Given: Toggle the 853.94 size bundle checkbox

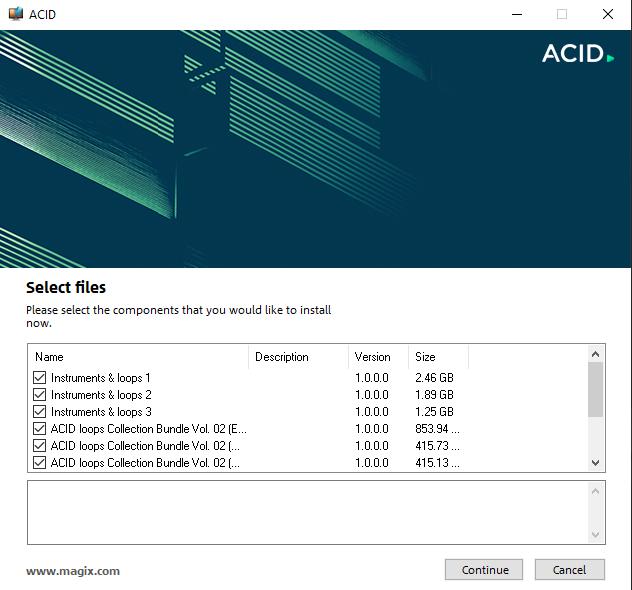Looking at the screenshot, I should pyautogui.click(x=40, y=428).
